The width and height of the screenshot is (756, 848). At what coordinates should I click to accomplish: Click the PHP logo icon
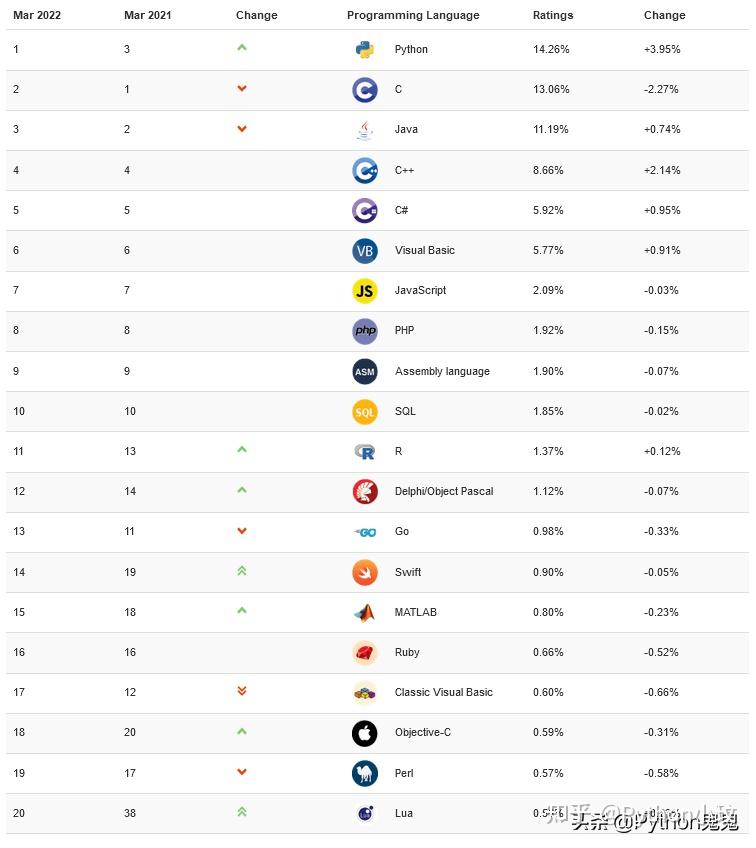(x=365, y=331)
